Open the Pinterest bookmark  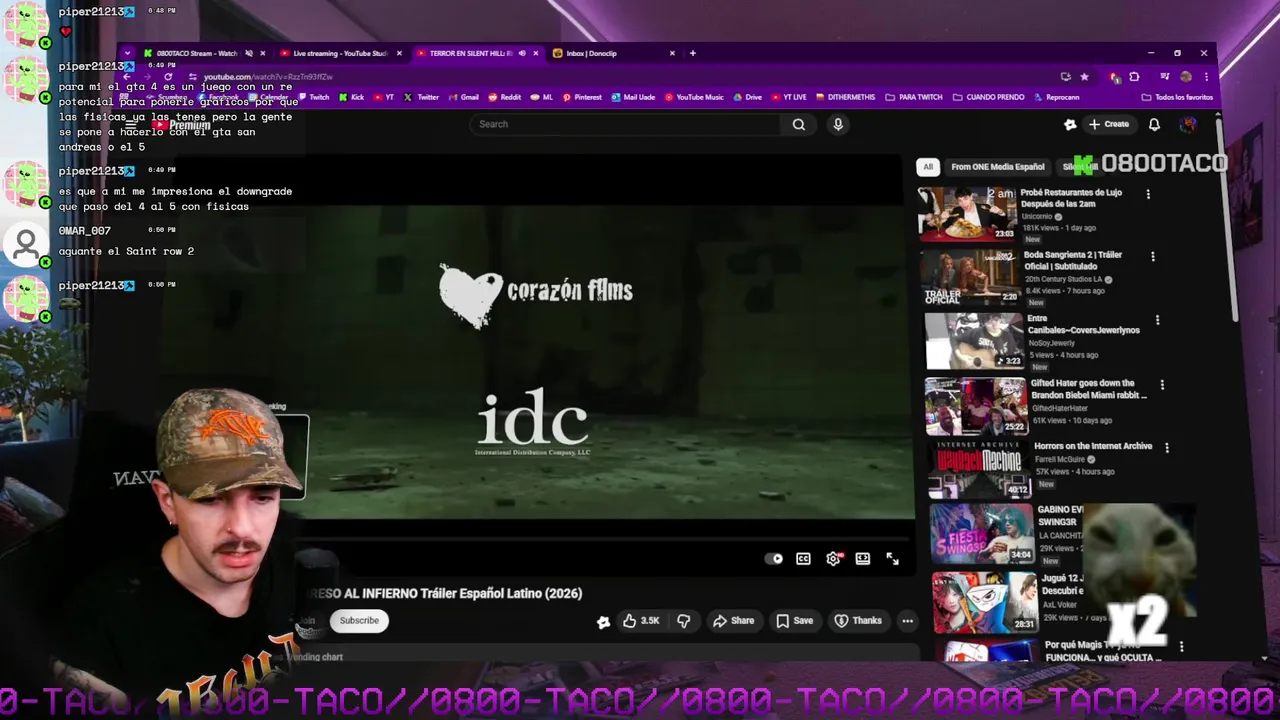[582, 97]
